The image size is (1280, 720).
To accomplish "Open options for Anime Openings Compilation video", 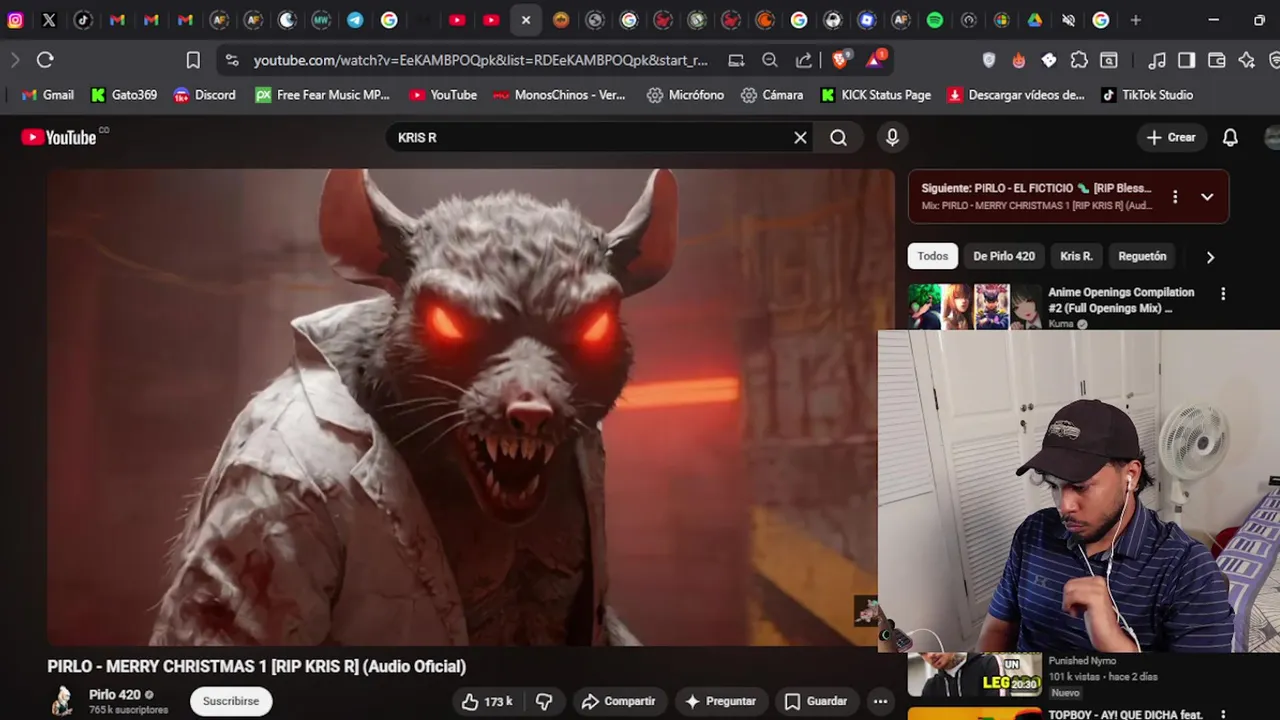I will pyautogui.click(x=1223, y=294).
